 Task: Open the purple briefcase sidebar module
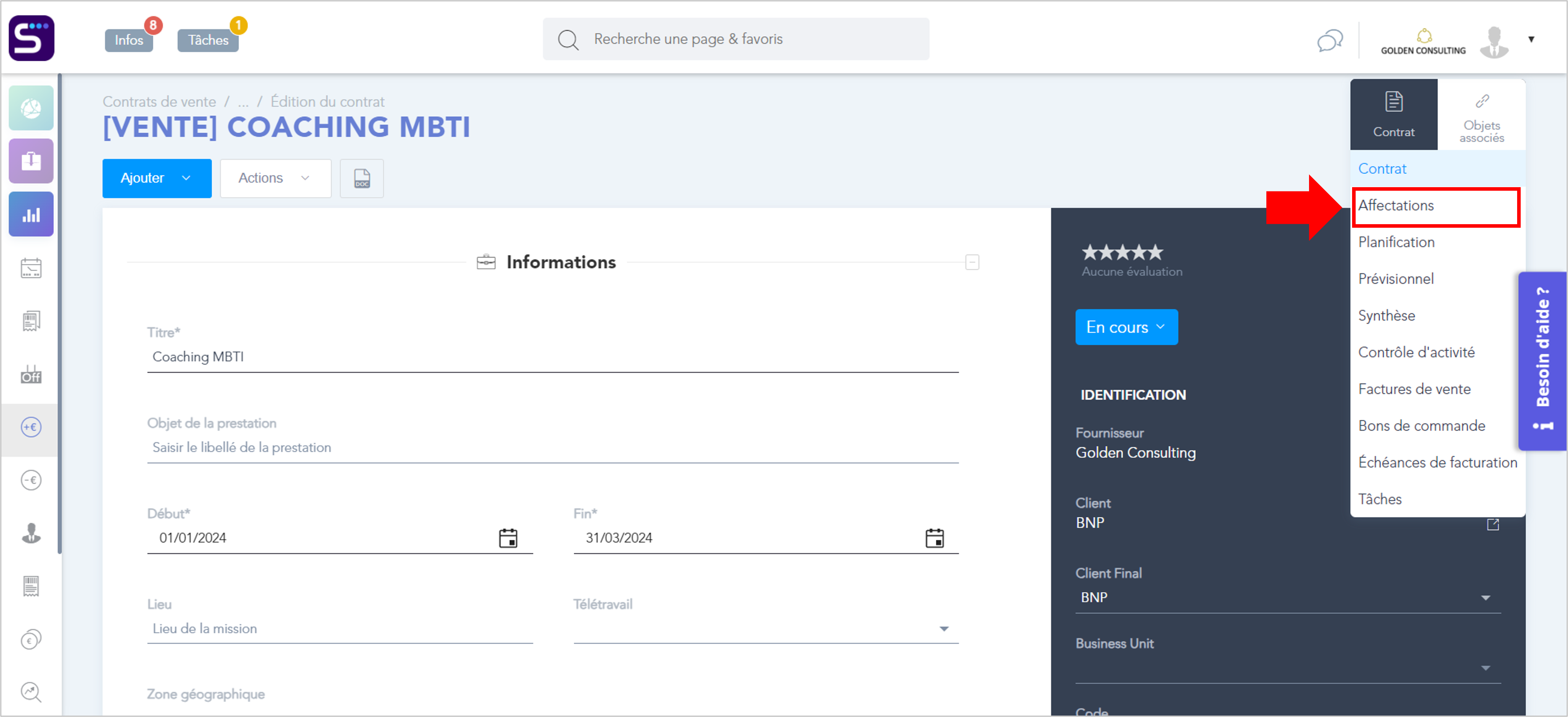31,161
